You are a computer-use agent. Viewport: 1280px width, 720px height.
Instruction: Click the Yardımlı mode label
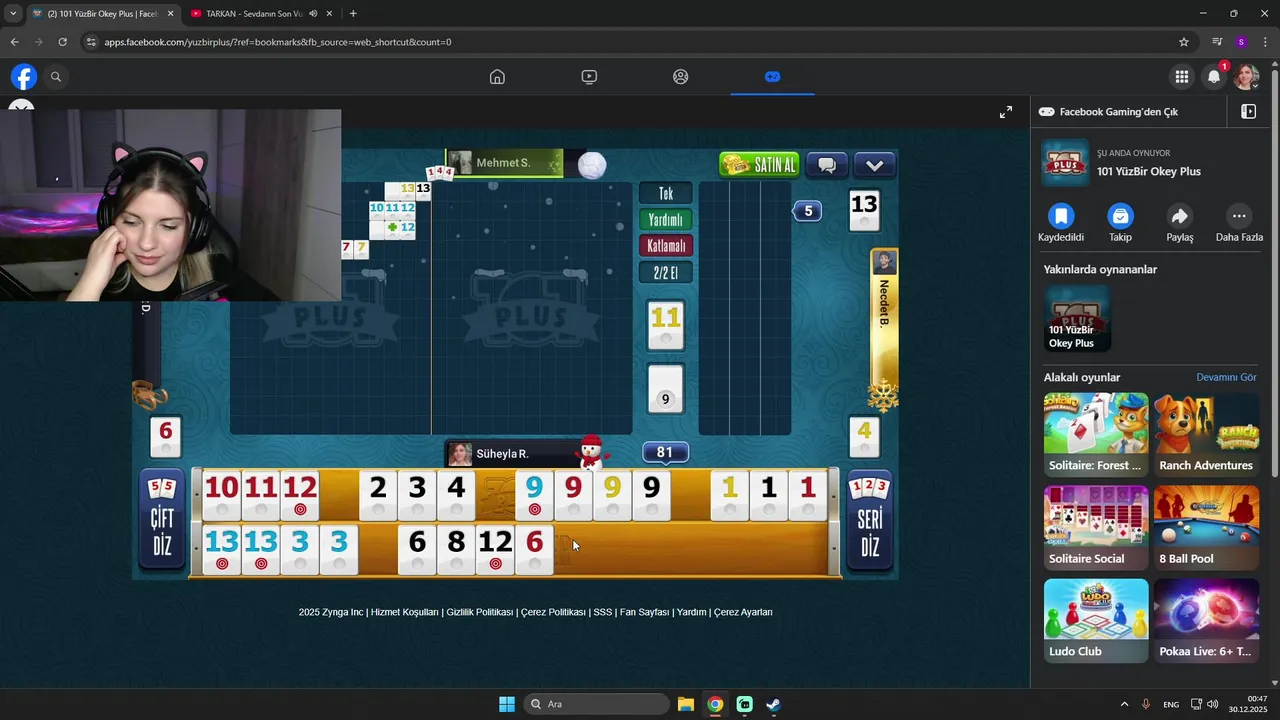tap(666, 220)
